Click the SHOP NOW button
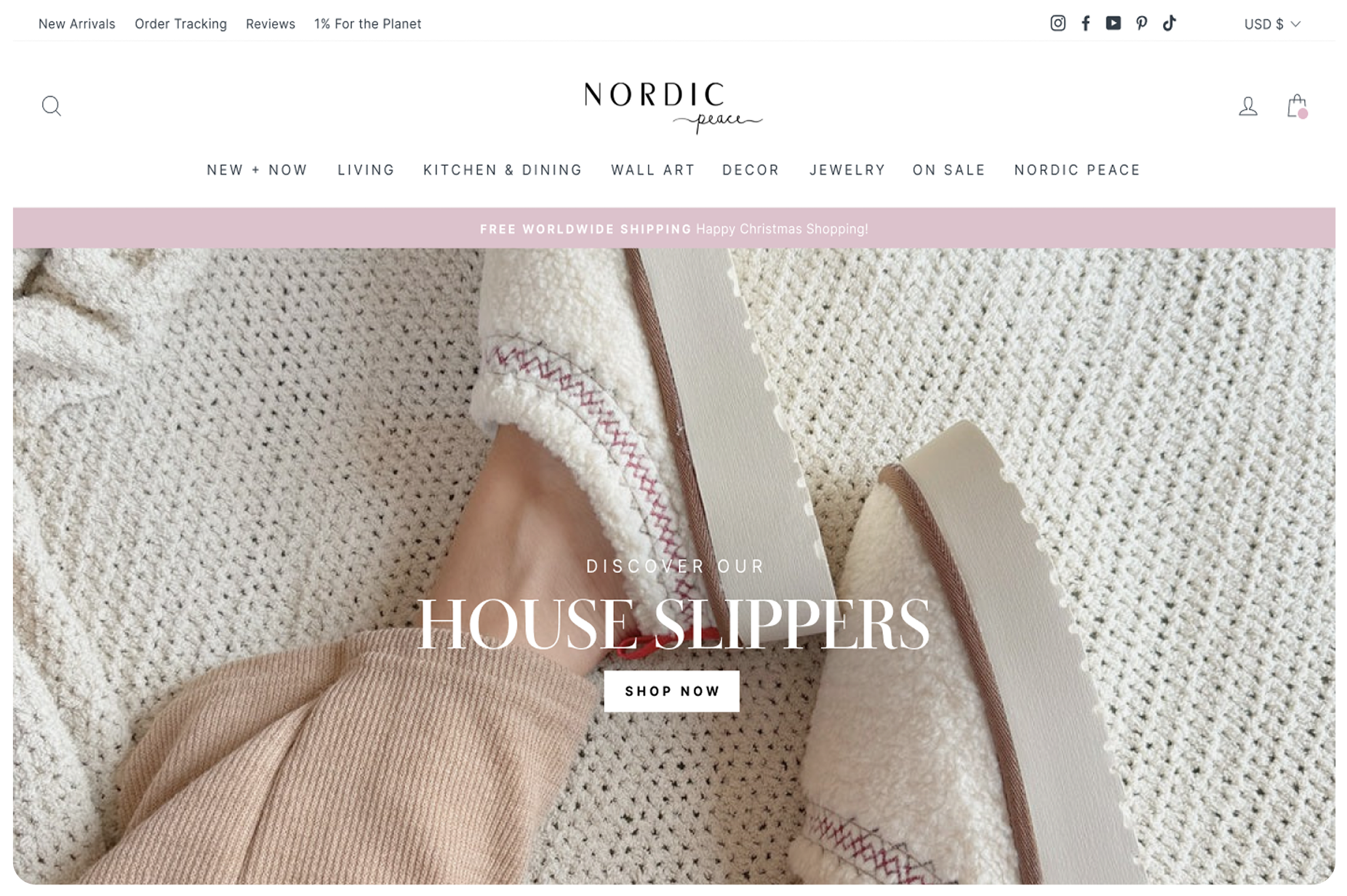Screen dimensions: 1347x896 [x=672, y=691]
